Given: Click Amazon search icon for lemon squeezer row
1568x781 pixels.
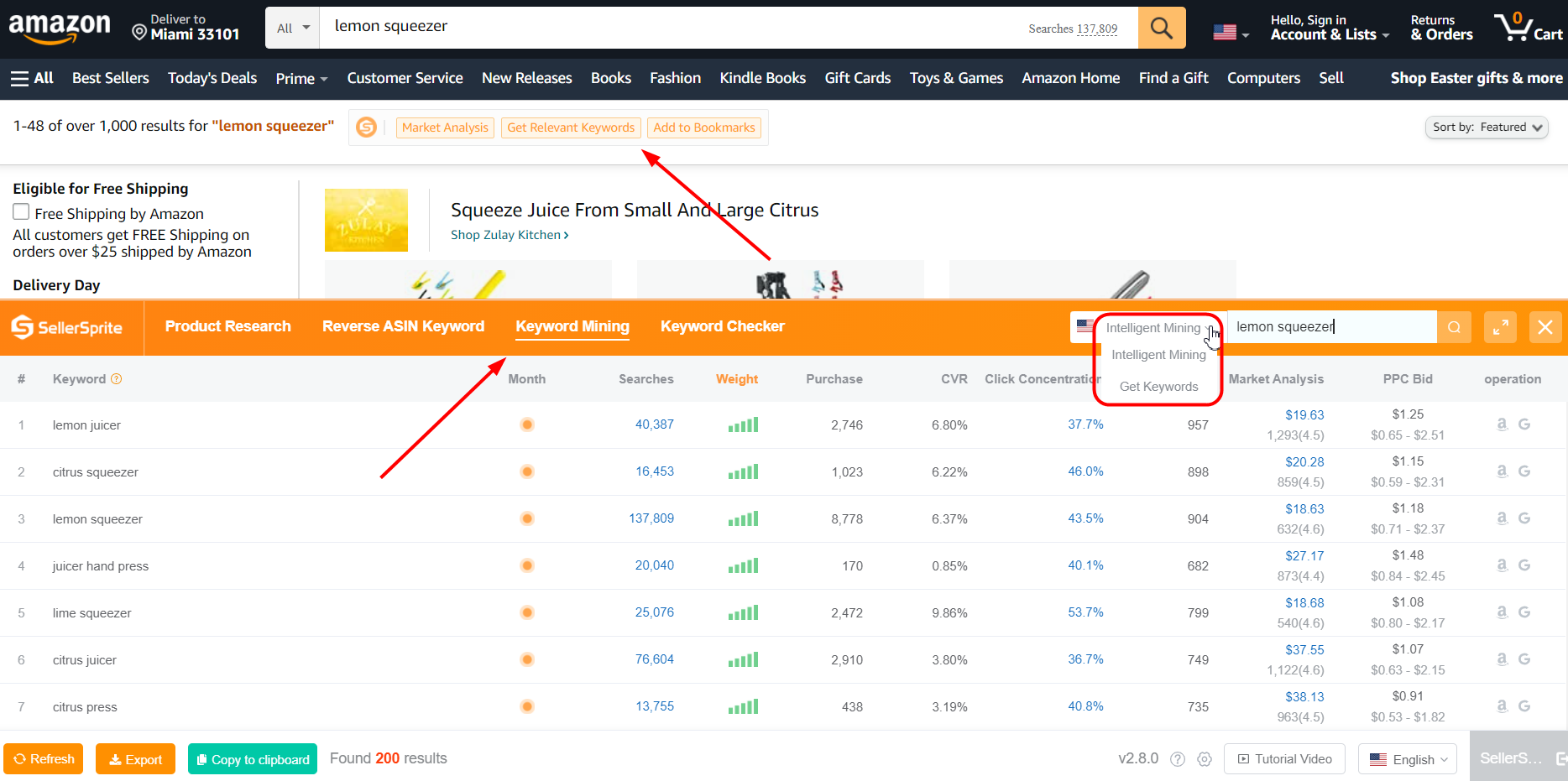Looking at the screenshot, I should click(x=1503, y=518).
